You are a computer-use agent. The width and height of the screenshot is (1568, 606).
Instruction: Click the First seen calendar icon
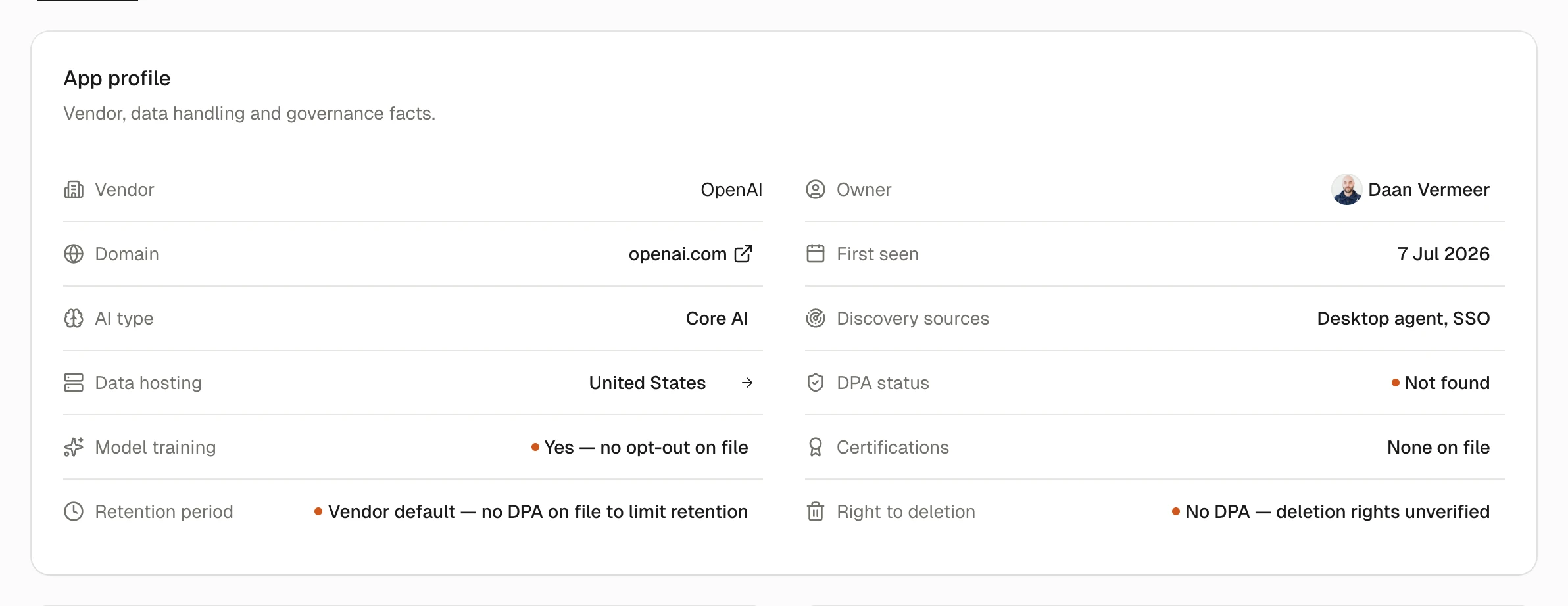tap(816, 254)
